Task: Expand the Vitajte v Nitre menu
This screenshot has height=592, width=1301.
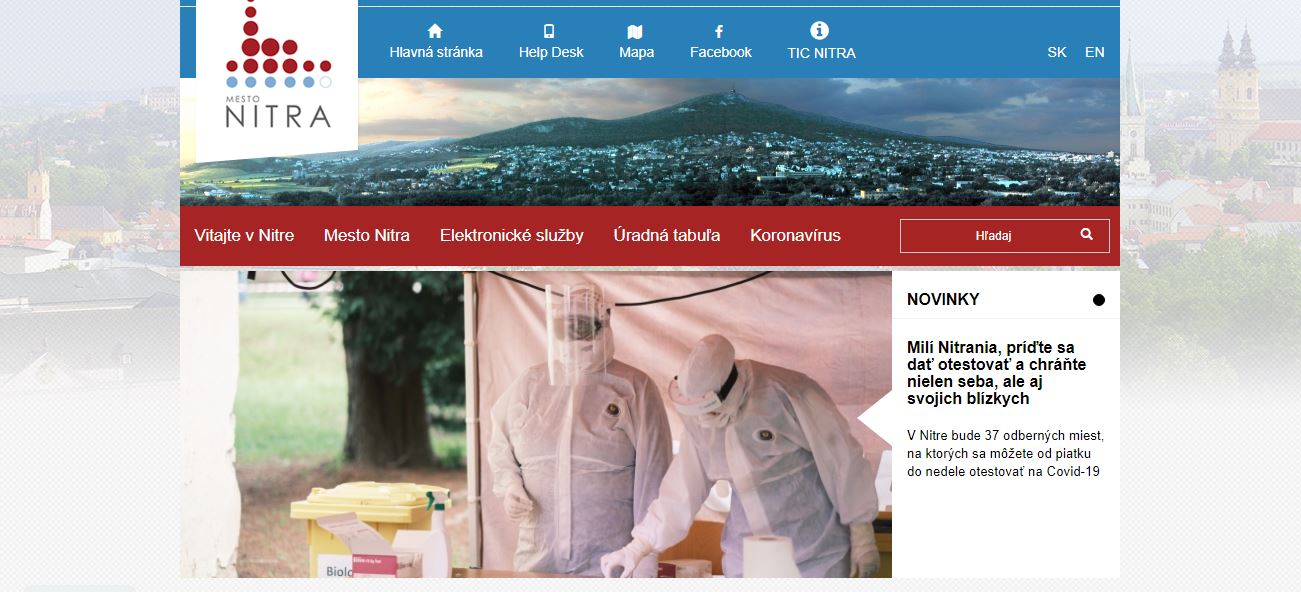Action: coord(244,236)
